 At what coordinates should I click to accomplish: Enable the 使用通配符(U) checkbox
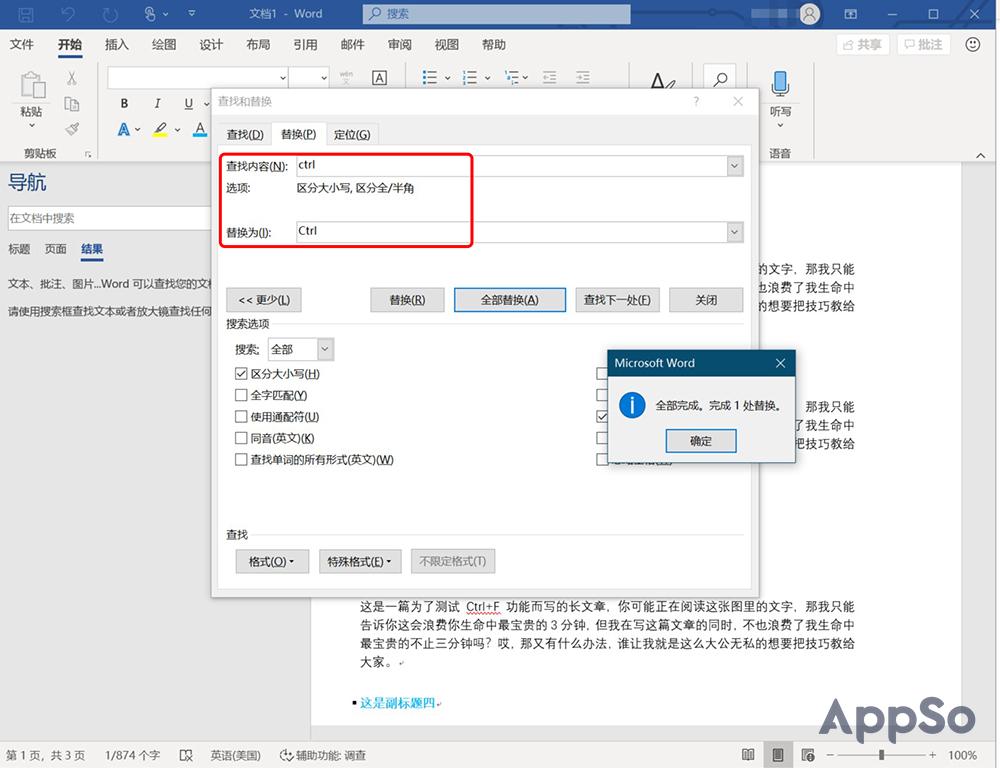pyautogui.click(x=241, y=417)
